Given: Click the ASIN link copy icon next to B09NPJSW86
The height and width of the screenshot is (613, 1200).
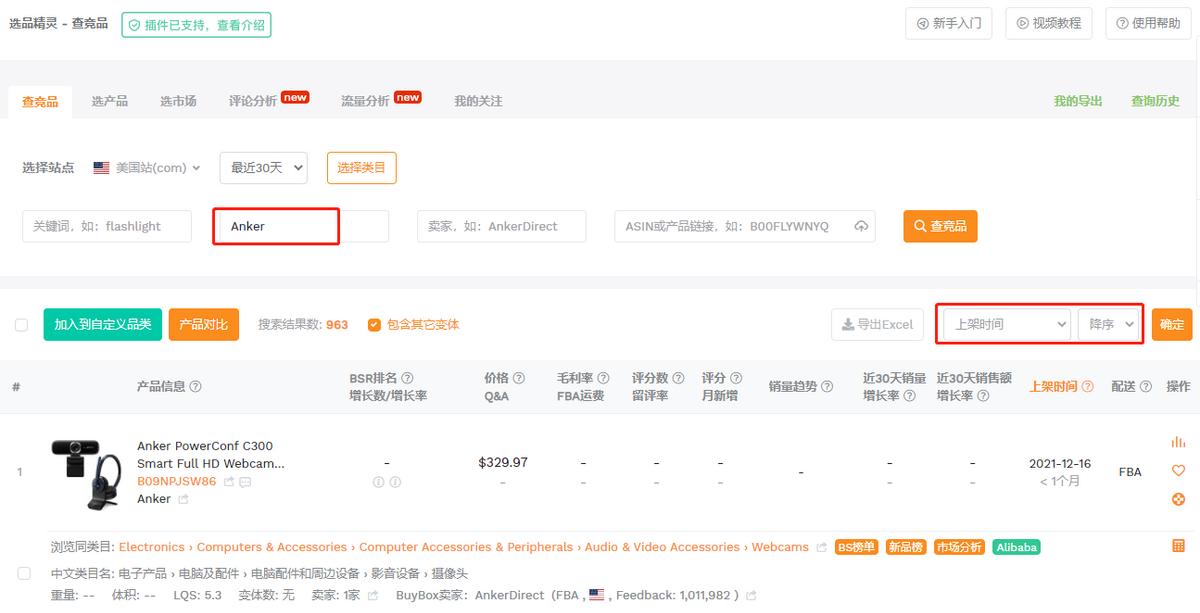Looking at the screenshot, I should point(229,483).
